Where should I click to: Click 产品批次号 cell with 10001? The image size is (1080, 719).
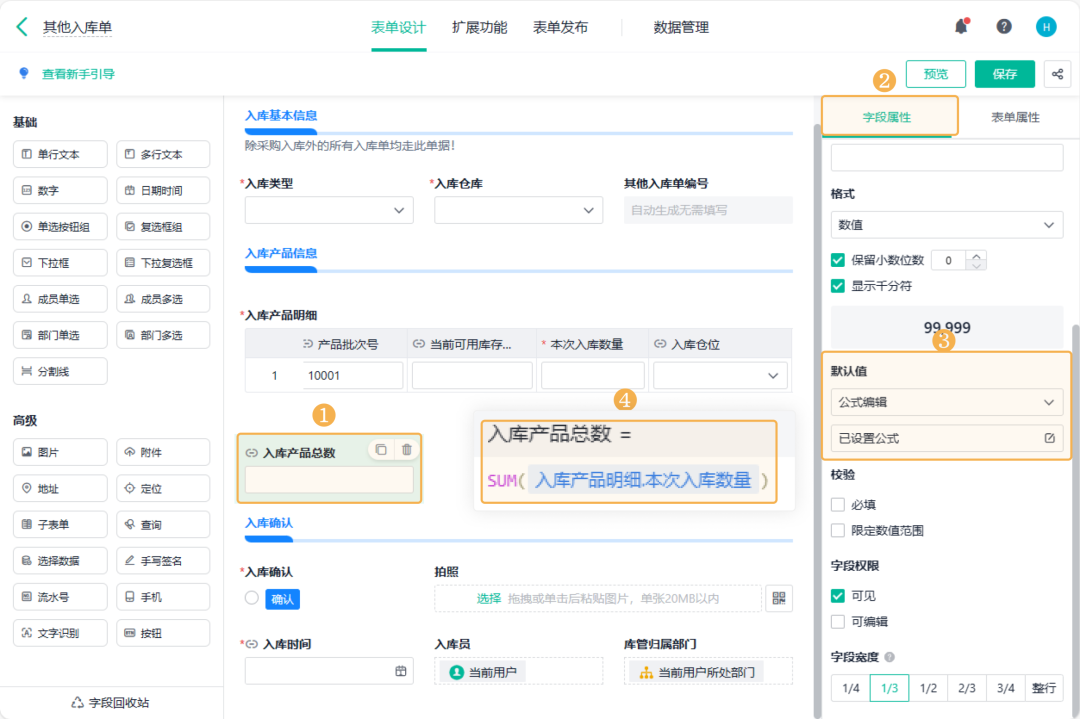pos(353,375)
